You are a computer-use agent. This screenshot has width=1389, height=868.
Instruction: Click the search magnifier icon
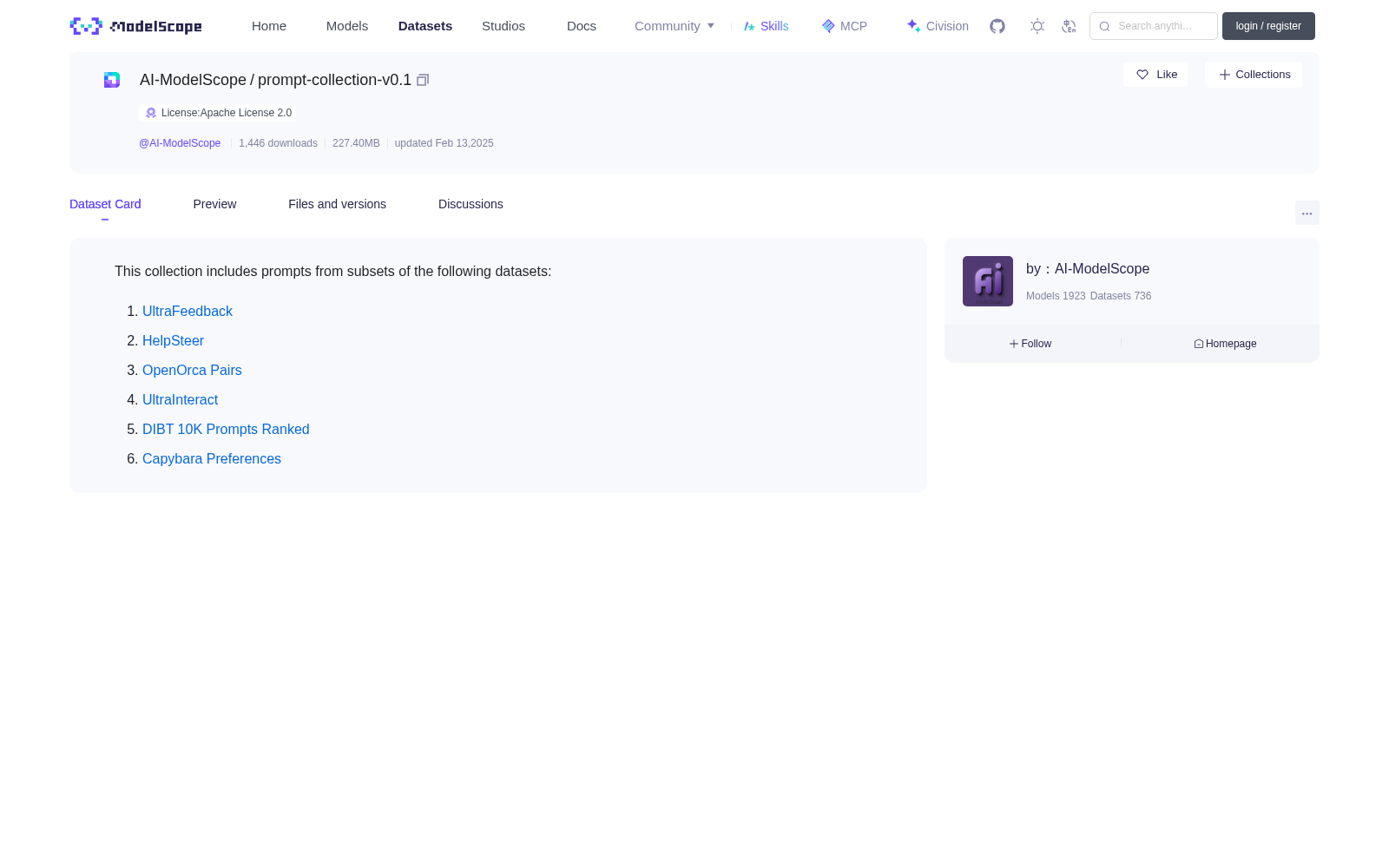point(1104,26)
